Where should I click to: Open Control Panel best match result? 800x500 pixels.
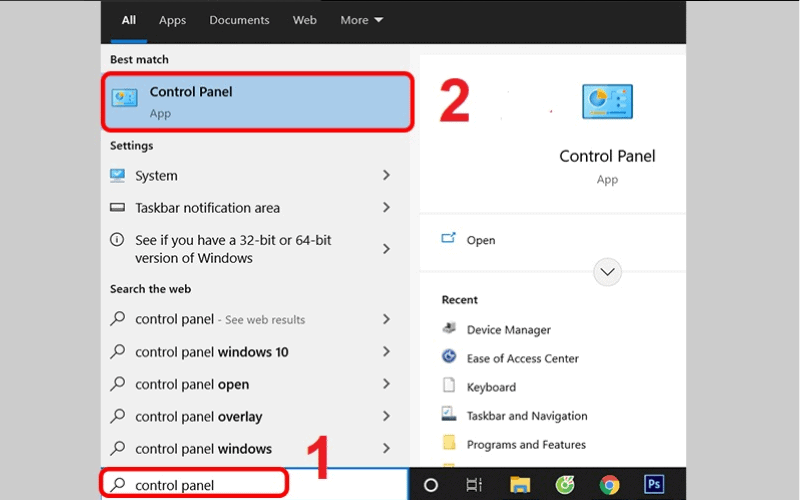coord(257,102)
